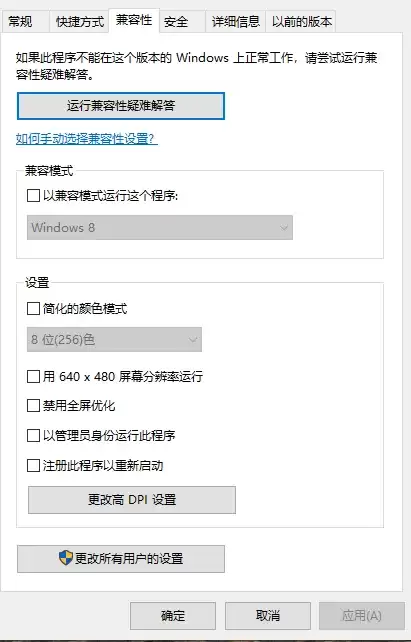The height and width of the screenshot is (642, 411).
Task: Check 简化的颜色模式 option
Action: coord(33,308)
